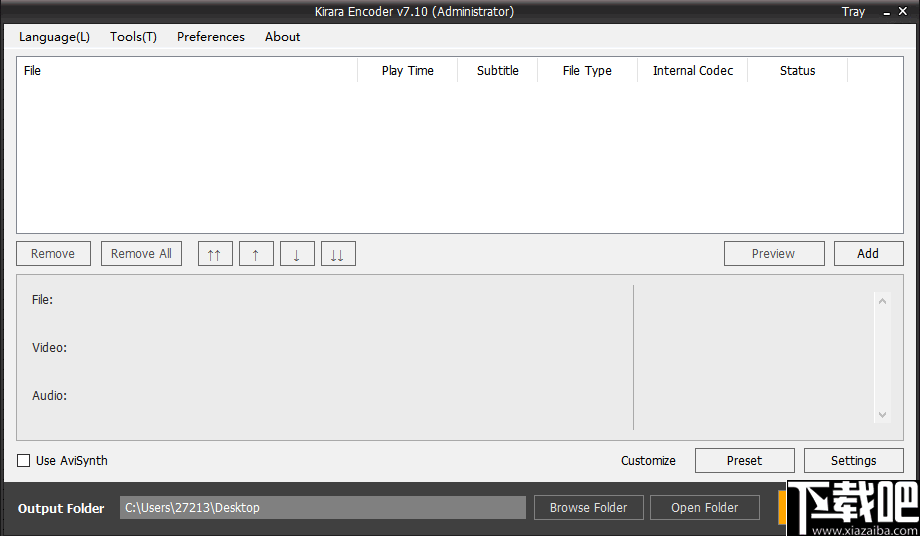The width and height of the screenshot is (922, 536).
Task: Click the Open Folder button
Action: point(704,508)
